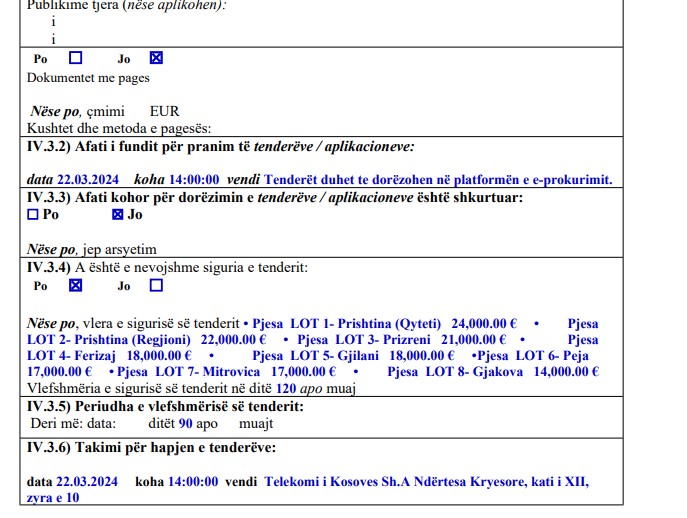Image resolution: width=687 pixels, height=518 pixels.
Task: Check the Po box above Dokumentet me pages
Action: pyautogui.click(x=75, y=58)
